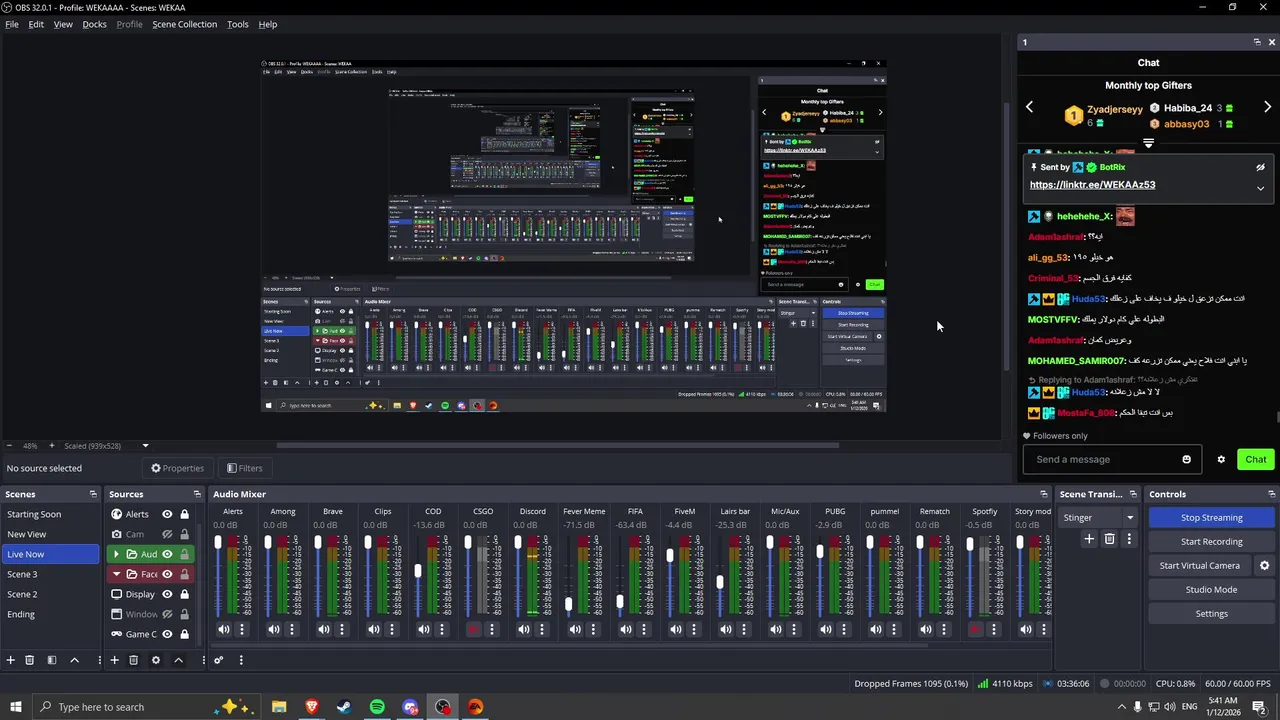Viewport: 1280px width, 720px height.
Task: Mute the Discord audio channel
Action: (524, 629)
